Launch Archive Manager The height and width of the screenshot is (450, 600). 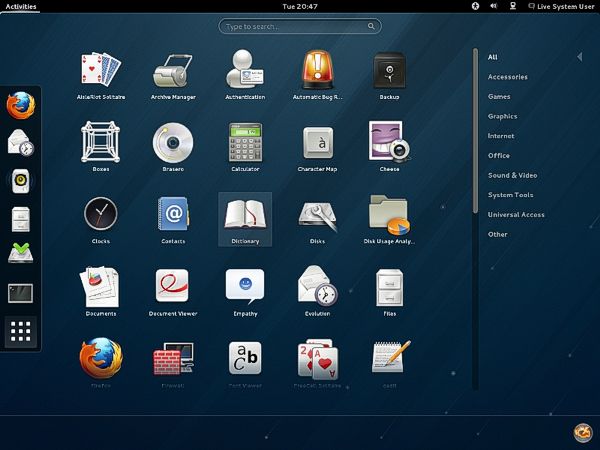coord(173,76)
